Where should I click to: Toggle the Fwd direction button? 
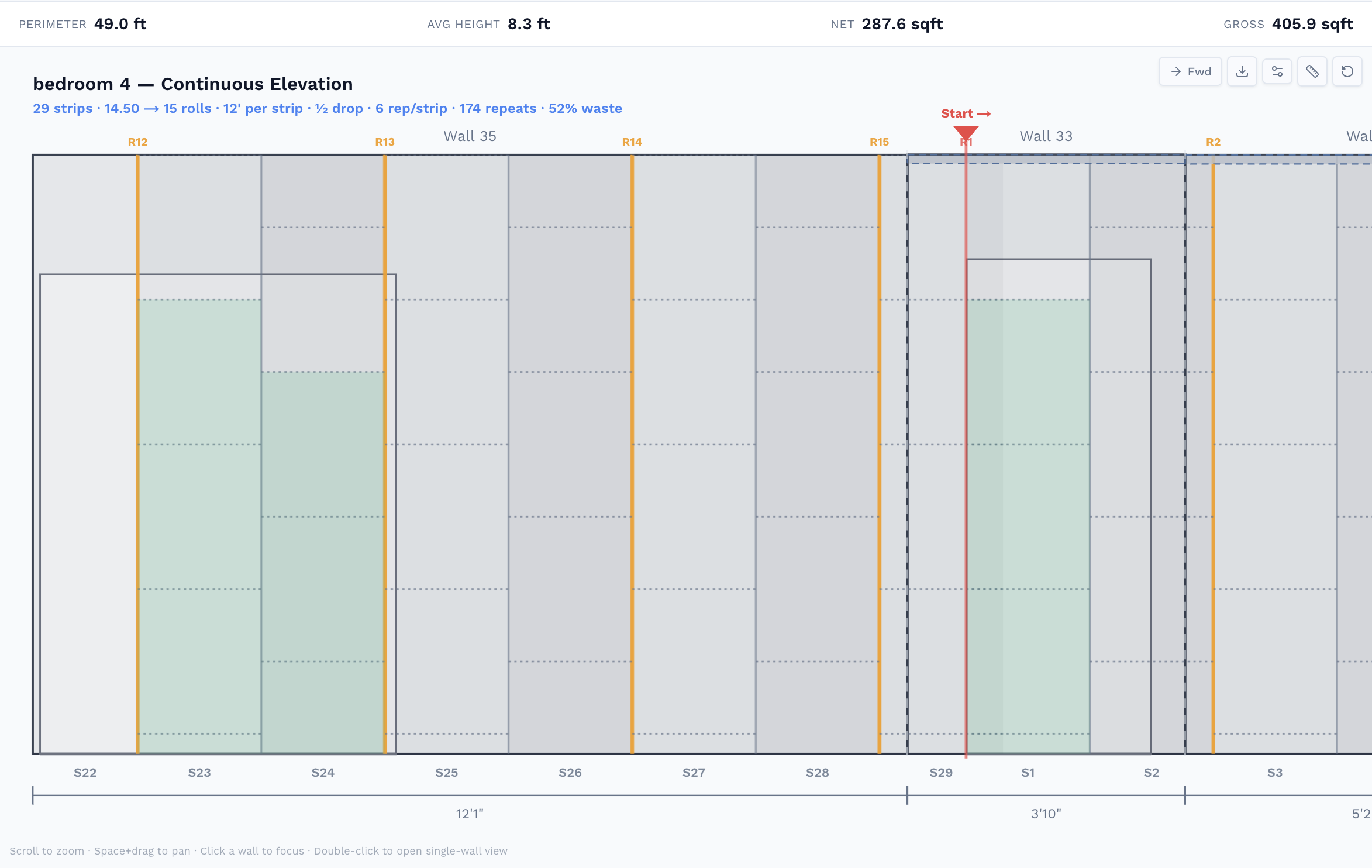click(x=1190, y=71)
